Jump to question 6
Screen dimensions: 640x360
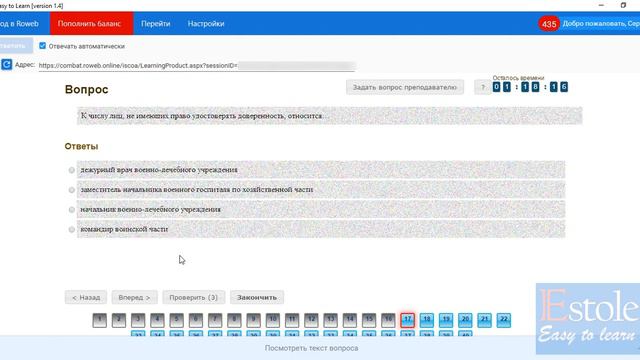point(196,320)
